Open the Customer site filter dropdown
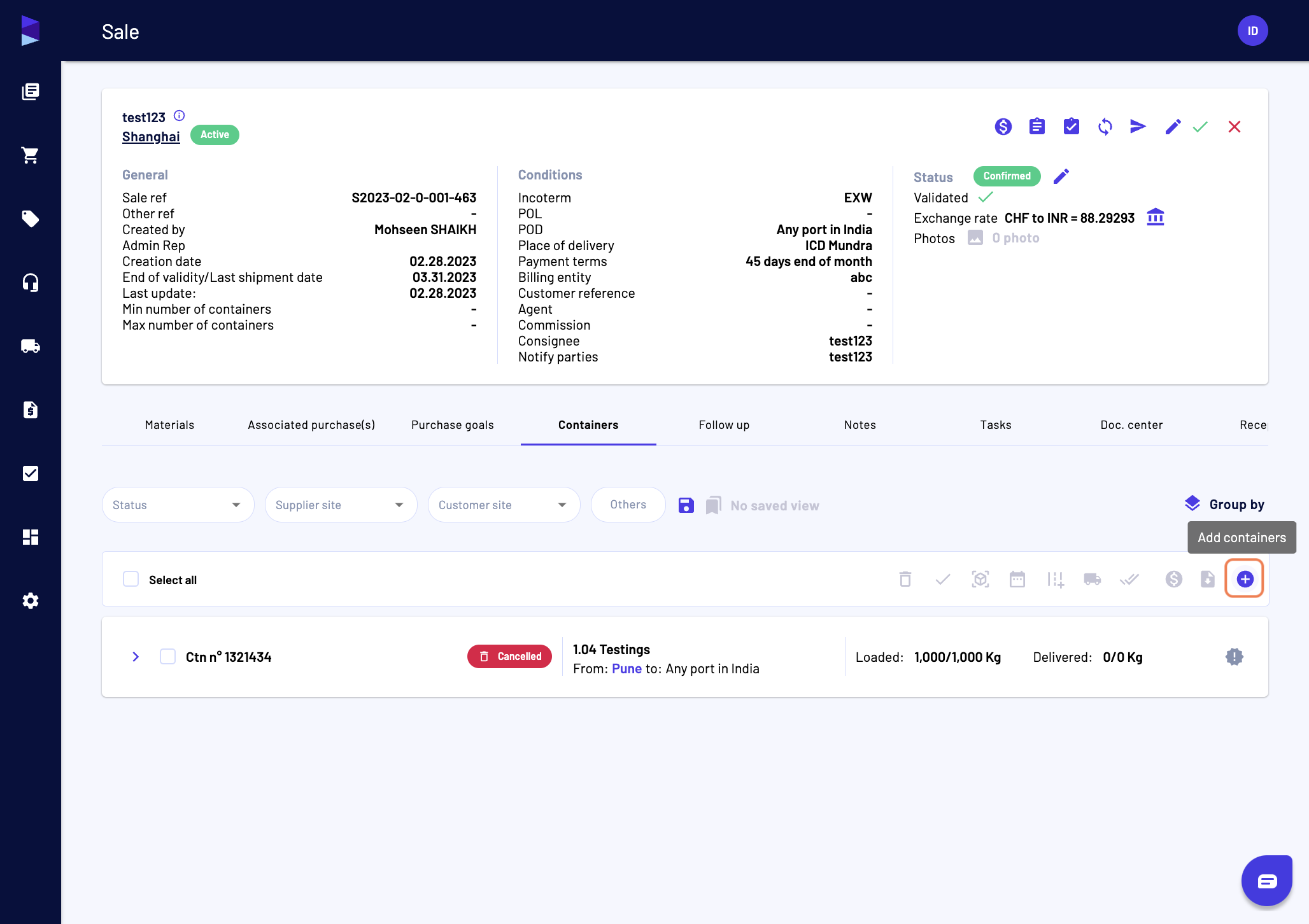1309x924 pixels. point(504,505)
